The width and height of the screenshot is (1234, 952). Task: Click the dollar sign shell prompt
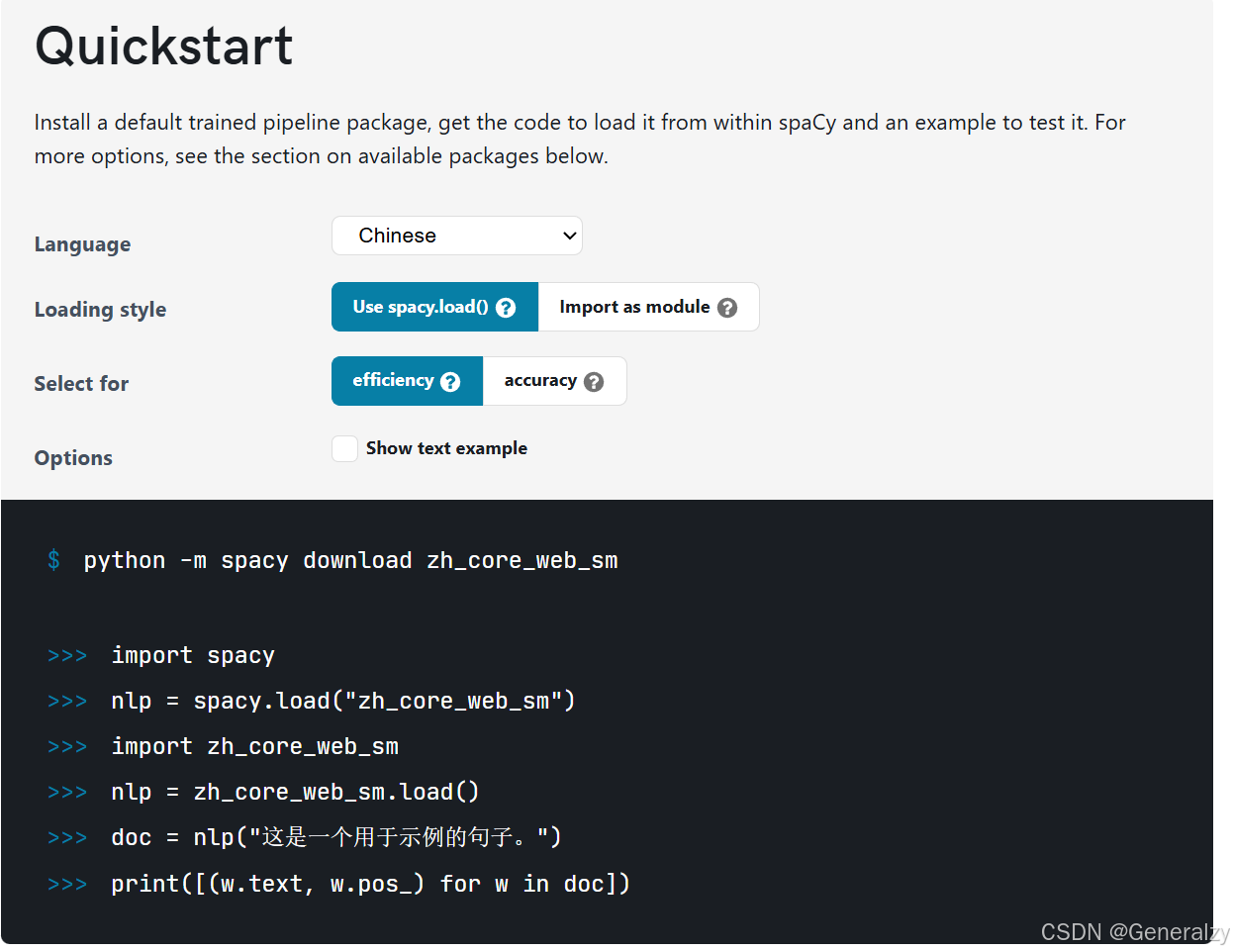coord(53,560)
